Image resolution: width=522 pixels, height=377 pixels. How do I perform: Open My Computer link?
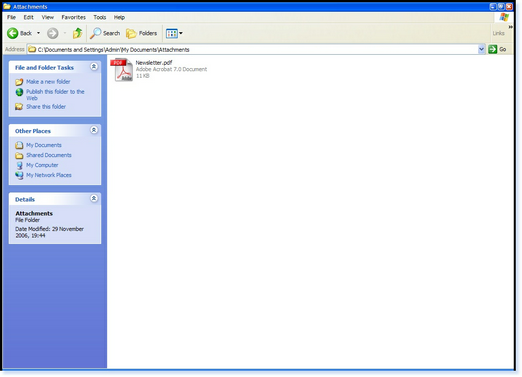point(42,165)
